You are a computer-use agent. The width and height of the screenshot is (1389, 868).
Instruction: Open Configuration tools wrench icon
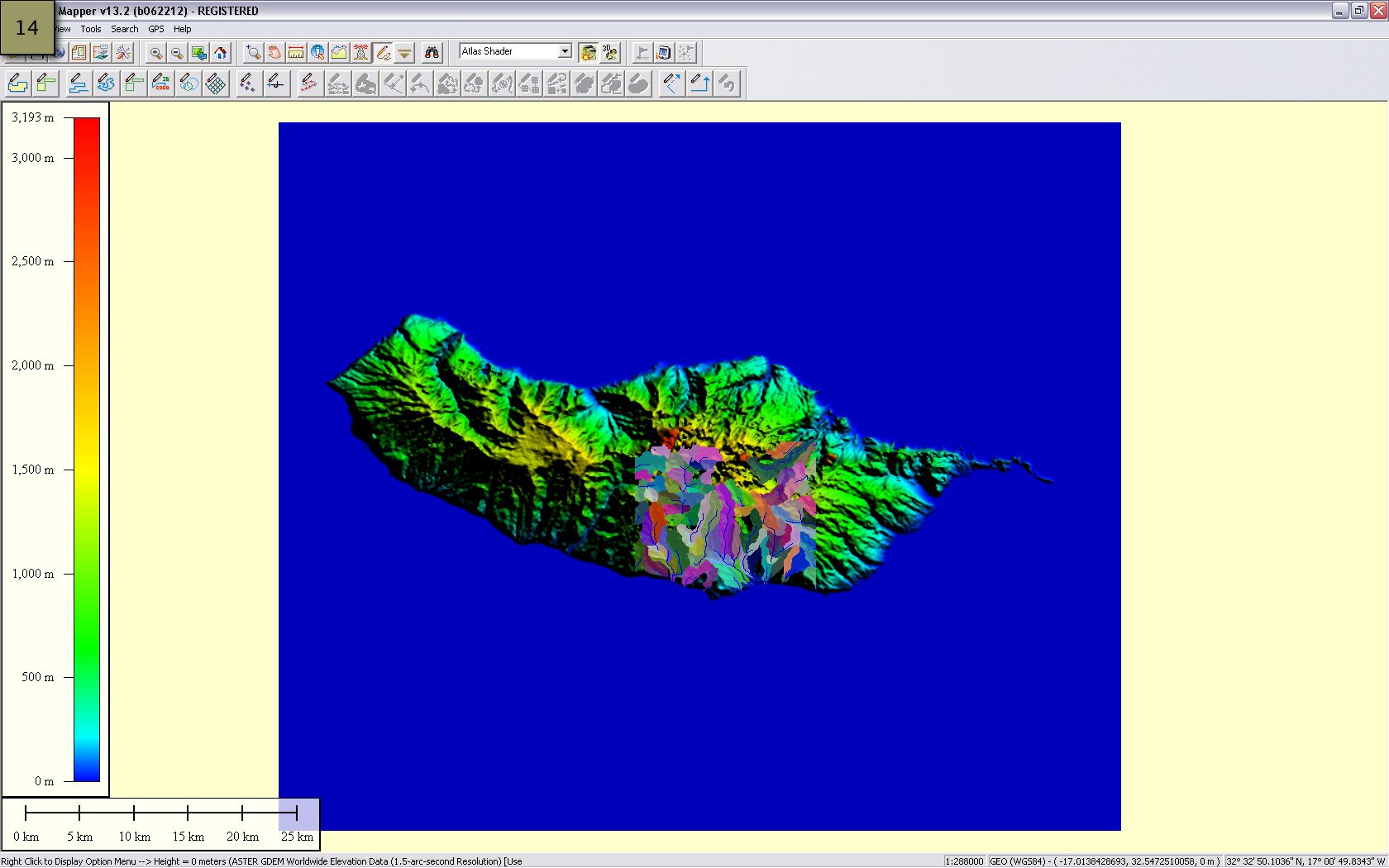[x=123, y=53]
